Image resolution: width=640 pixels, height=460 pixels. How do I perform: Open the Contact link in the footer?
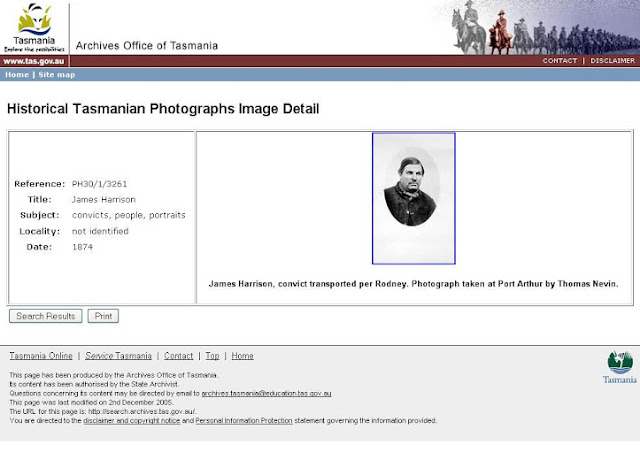coord(178,356)
